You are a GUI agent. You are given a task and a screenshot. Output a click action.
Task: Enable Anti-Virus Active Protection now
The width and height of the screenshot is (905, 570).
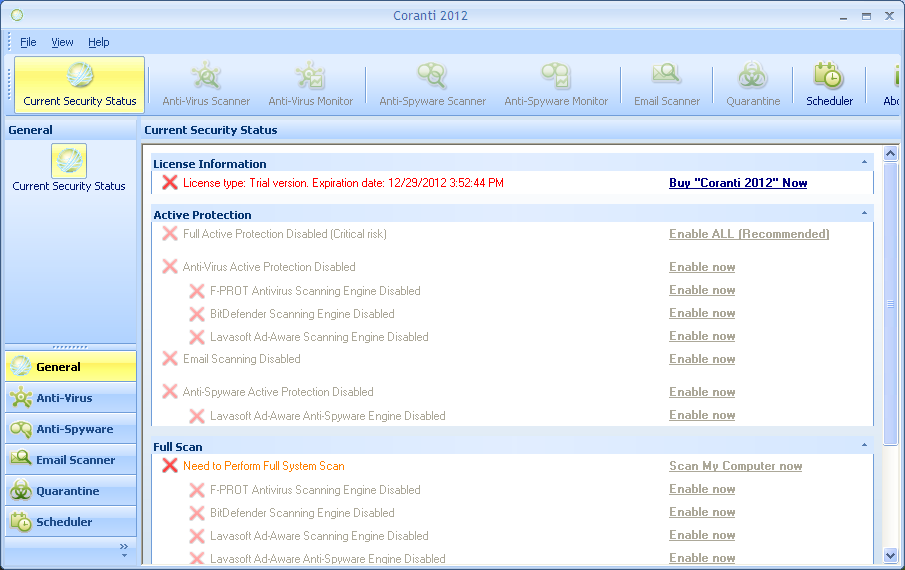pos(702,267)
